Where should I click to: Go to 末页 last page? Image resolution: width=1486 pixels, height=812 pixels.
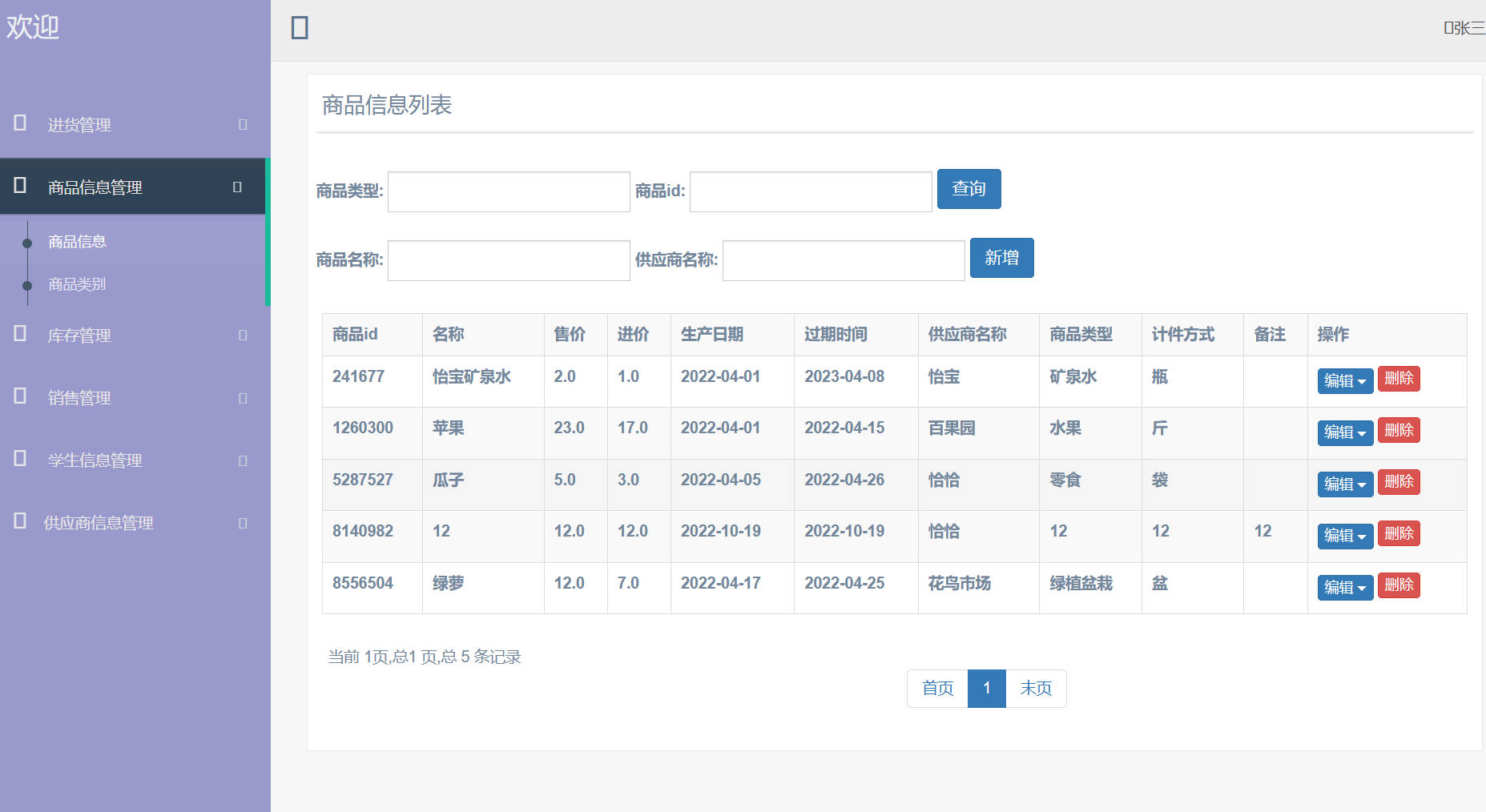(1035, 688)
